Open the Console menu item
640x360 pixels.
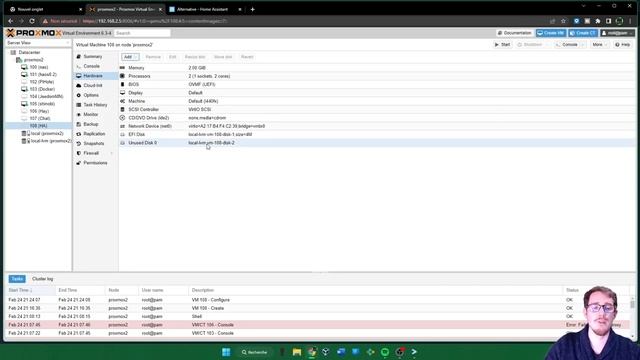(x=91, y=66)
